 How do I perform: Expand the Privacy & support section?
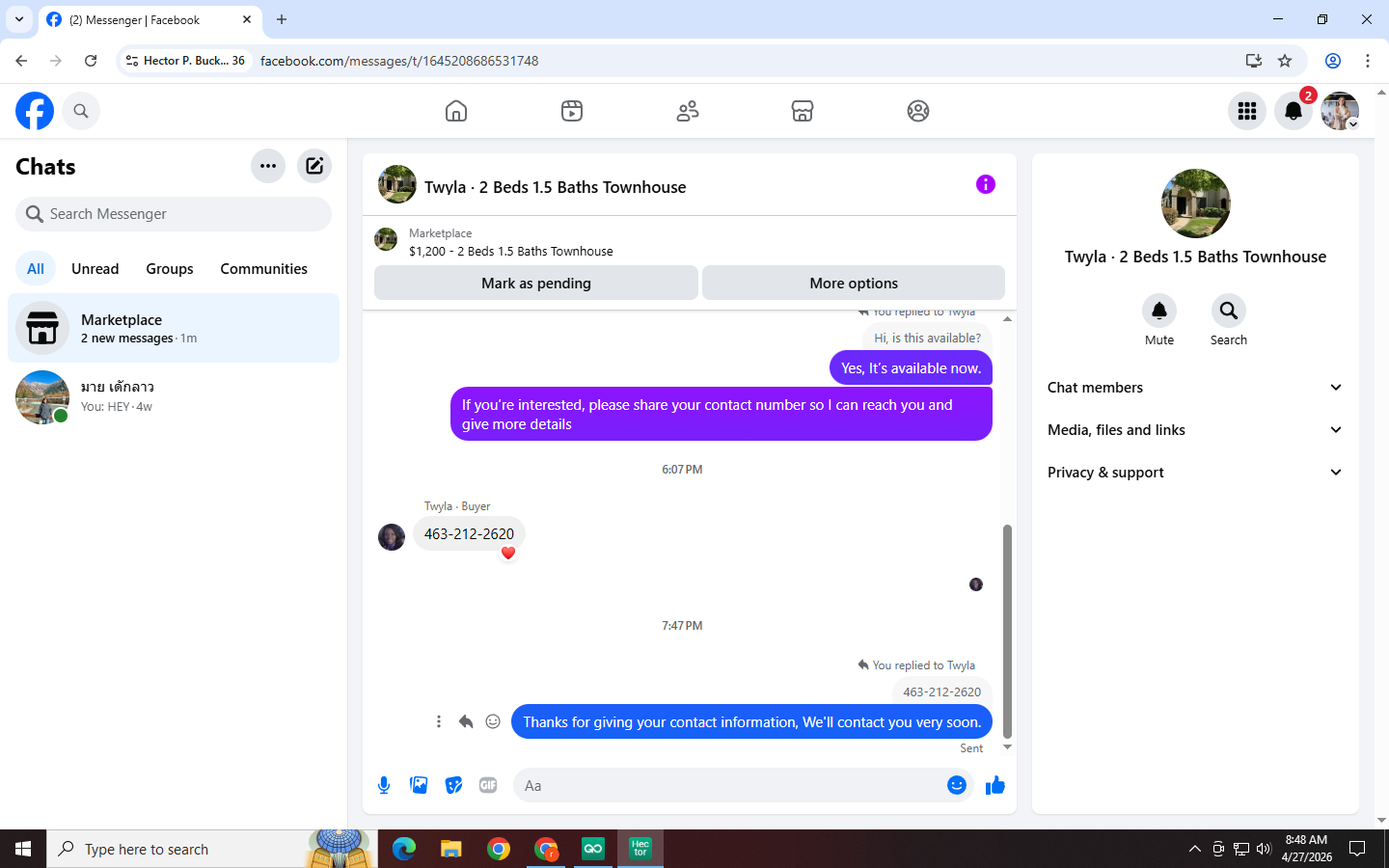(x=1195, y=473)
